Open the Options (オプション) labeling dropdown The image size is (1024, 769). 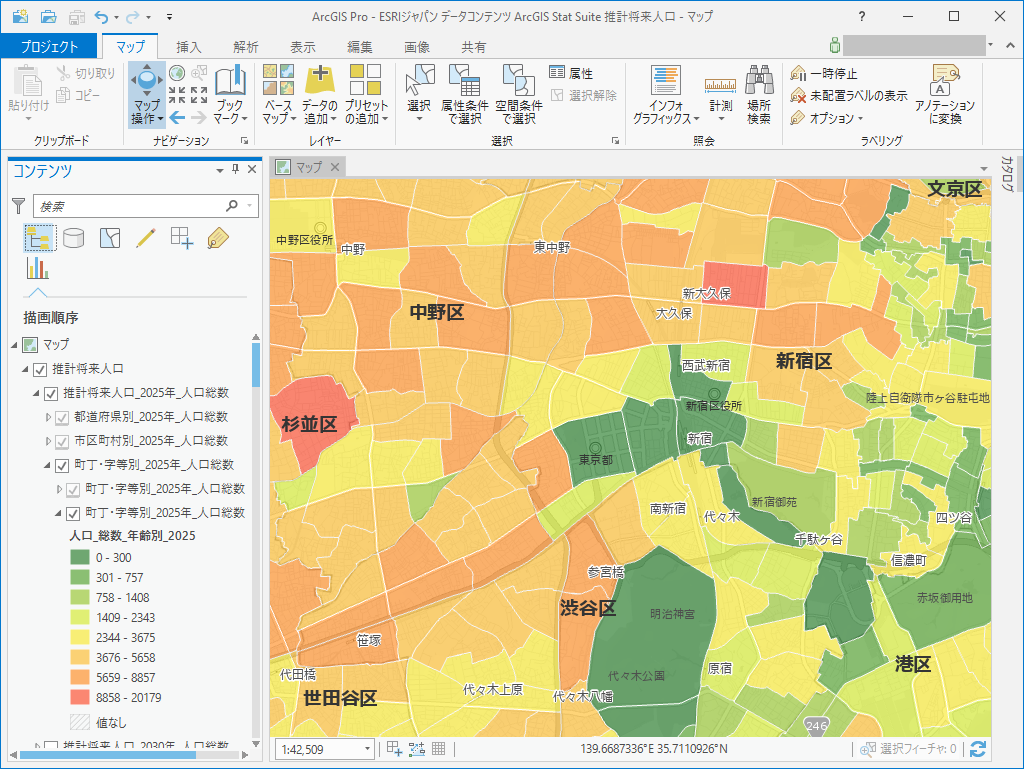click(x=827, y=118)
